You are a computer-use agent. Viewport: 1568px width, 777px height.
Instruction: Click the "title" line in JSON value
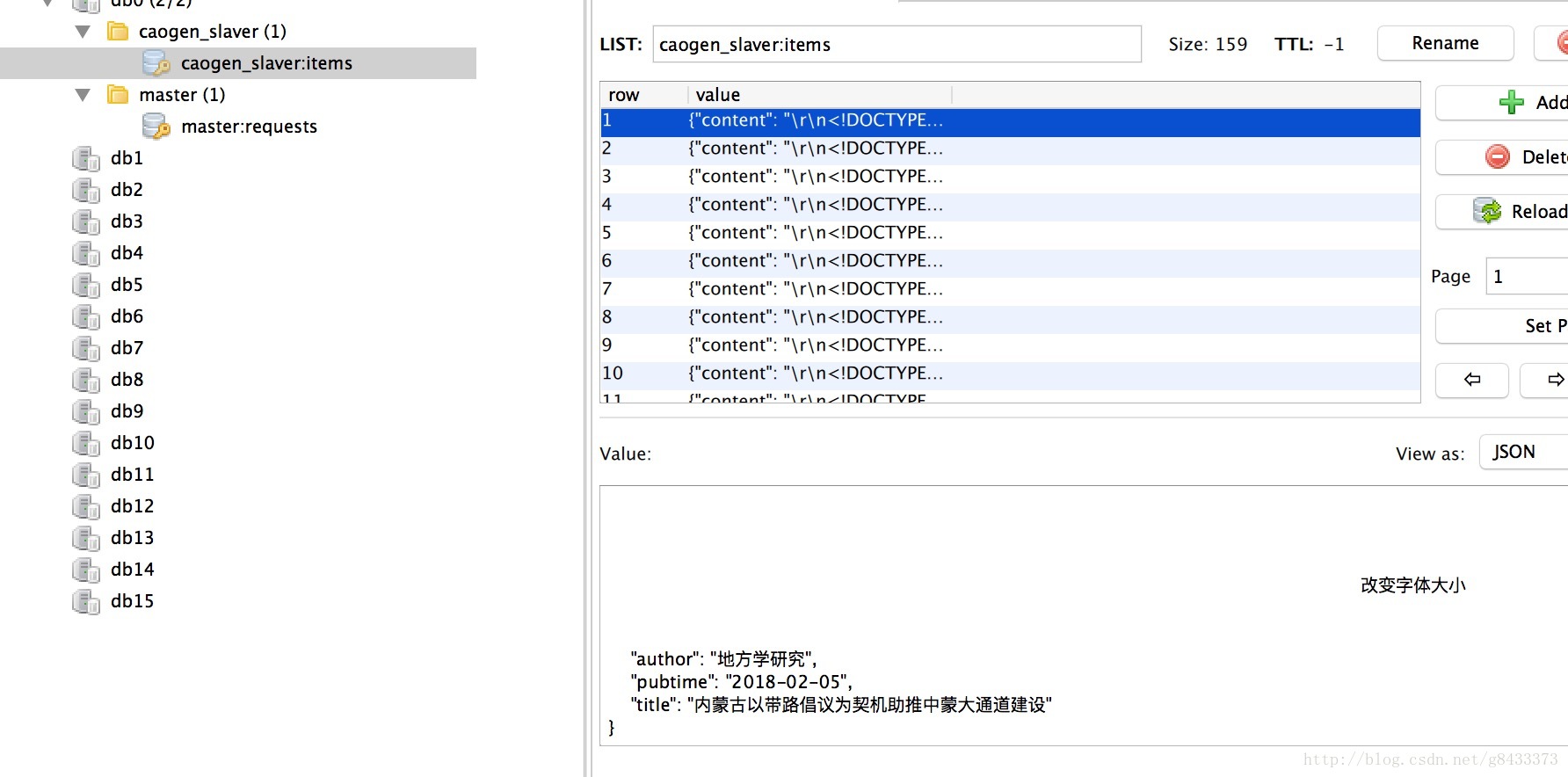tap(841, 705)
